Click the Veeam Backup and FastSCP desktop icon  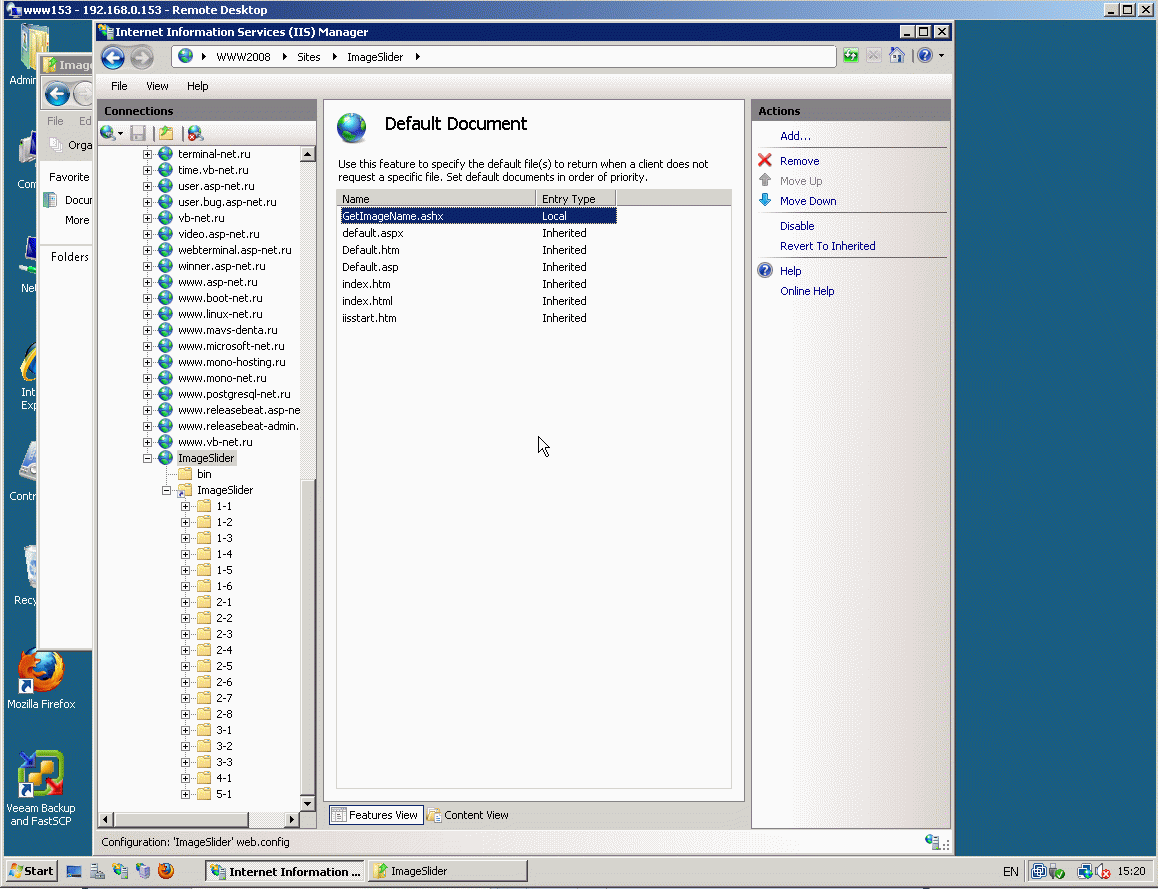point(41,788)
